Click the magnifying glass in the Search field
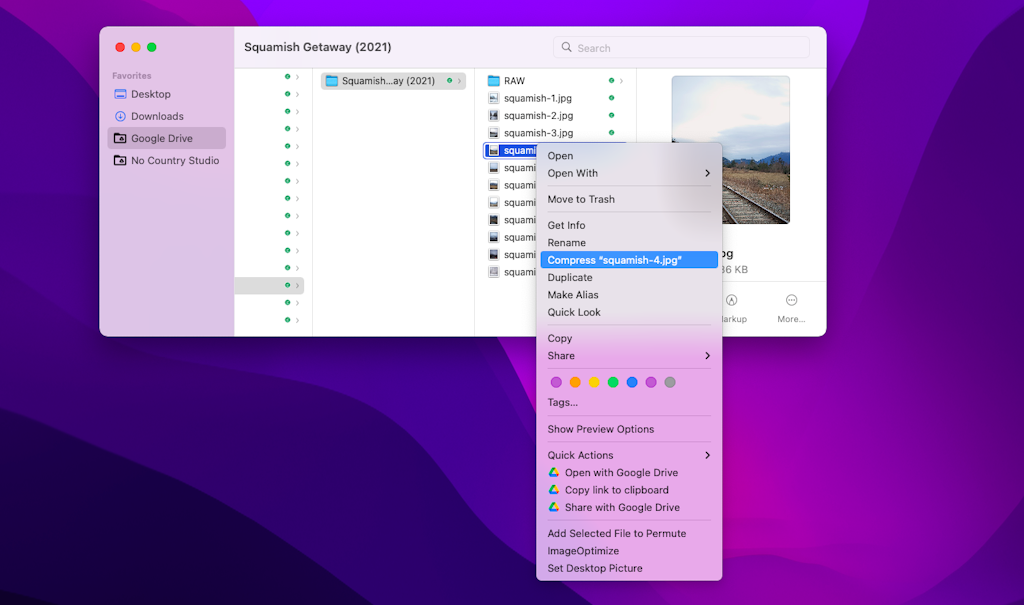The image size is (1024, 605). (x=566, y=47)
